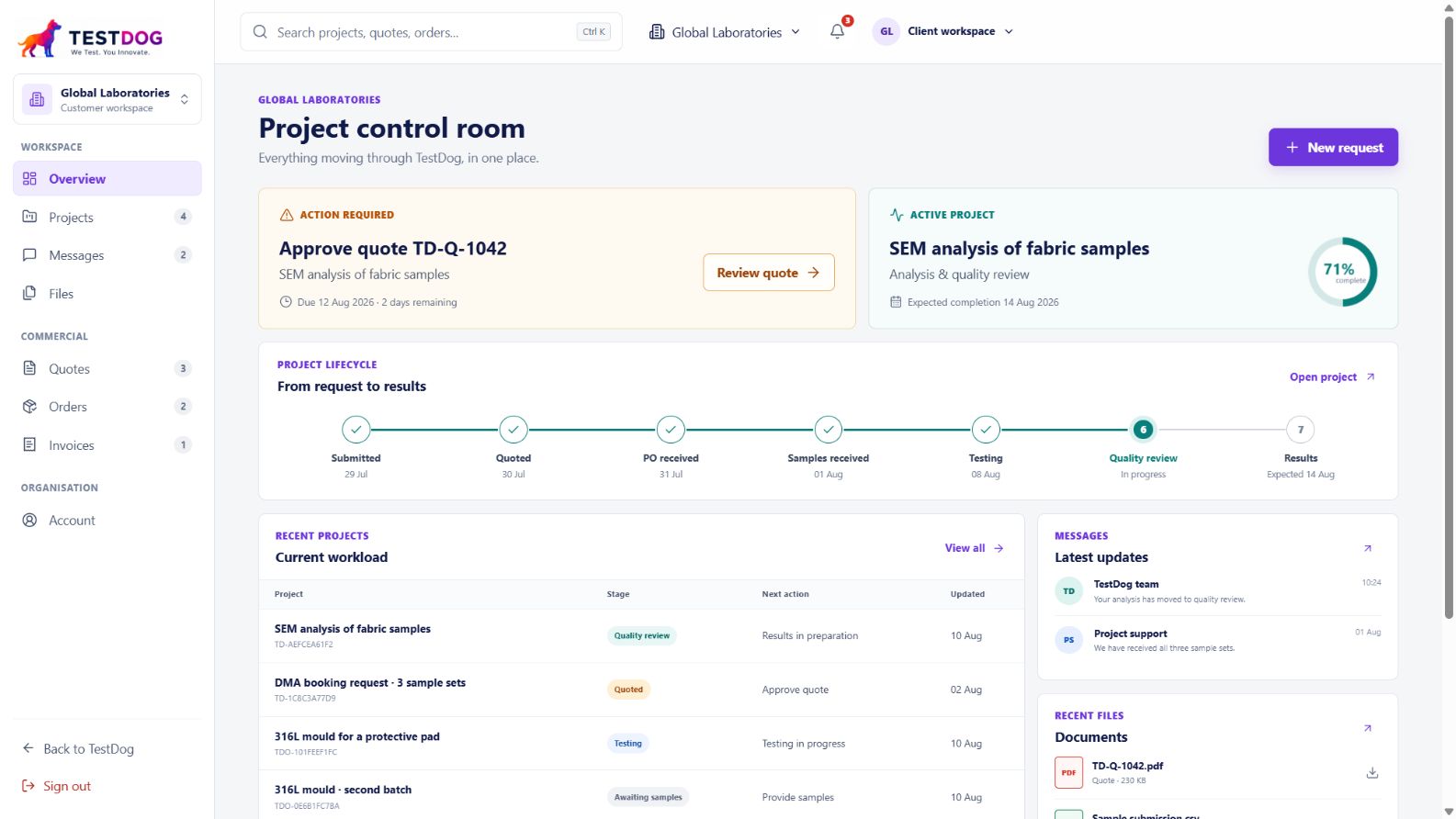Click the Back to TestDog arrow icon
The height and width of the screenshot is (819, 1456).
tap(28, 748)
